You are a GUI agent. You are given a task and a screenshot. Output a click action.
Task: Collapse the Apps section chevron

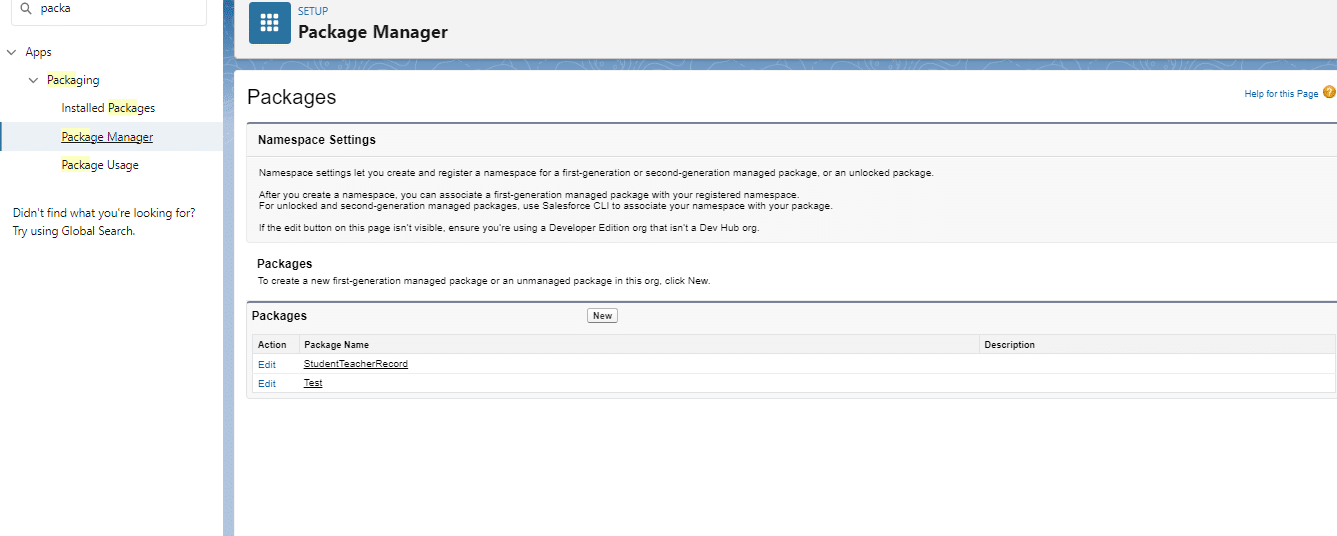[x=11, y=52]
